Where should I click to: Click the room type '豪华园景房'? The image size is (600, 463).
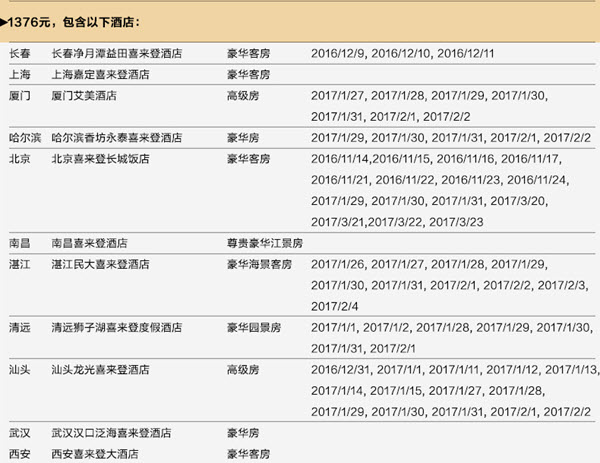[254, 327]
